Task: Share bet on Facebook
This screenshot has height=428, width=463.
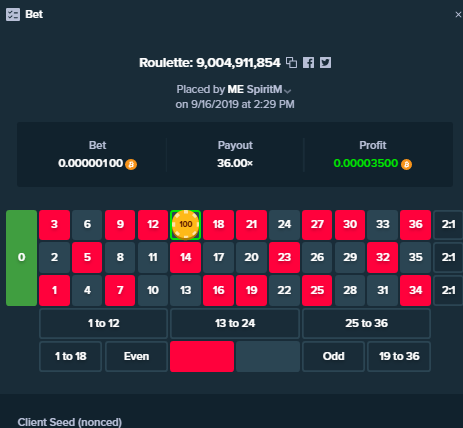Action: click(309, 63)
